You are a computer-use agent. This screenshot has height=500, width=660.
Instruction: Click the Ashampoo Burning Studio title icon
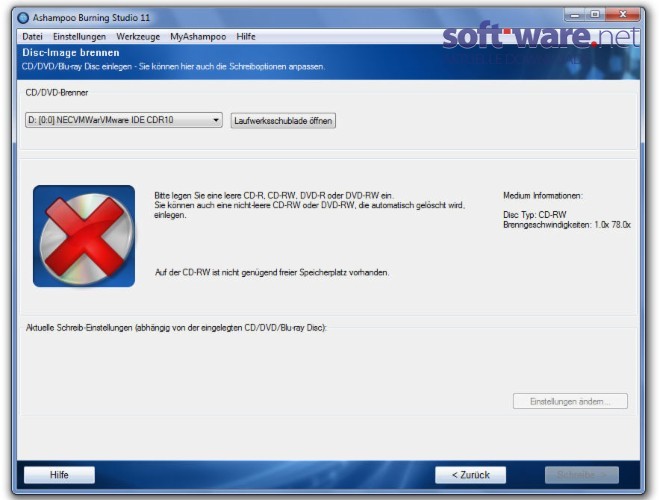23,18
